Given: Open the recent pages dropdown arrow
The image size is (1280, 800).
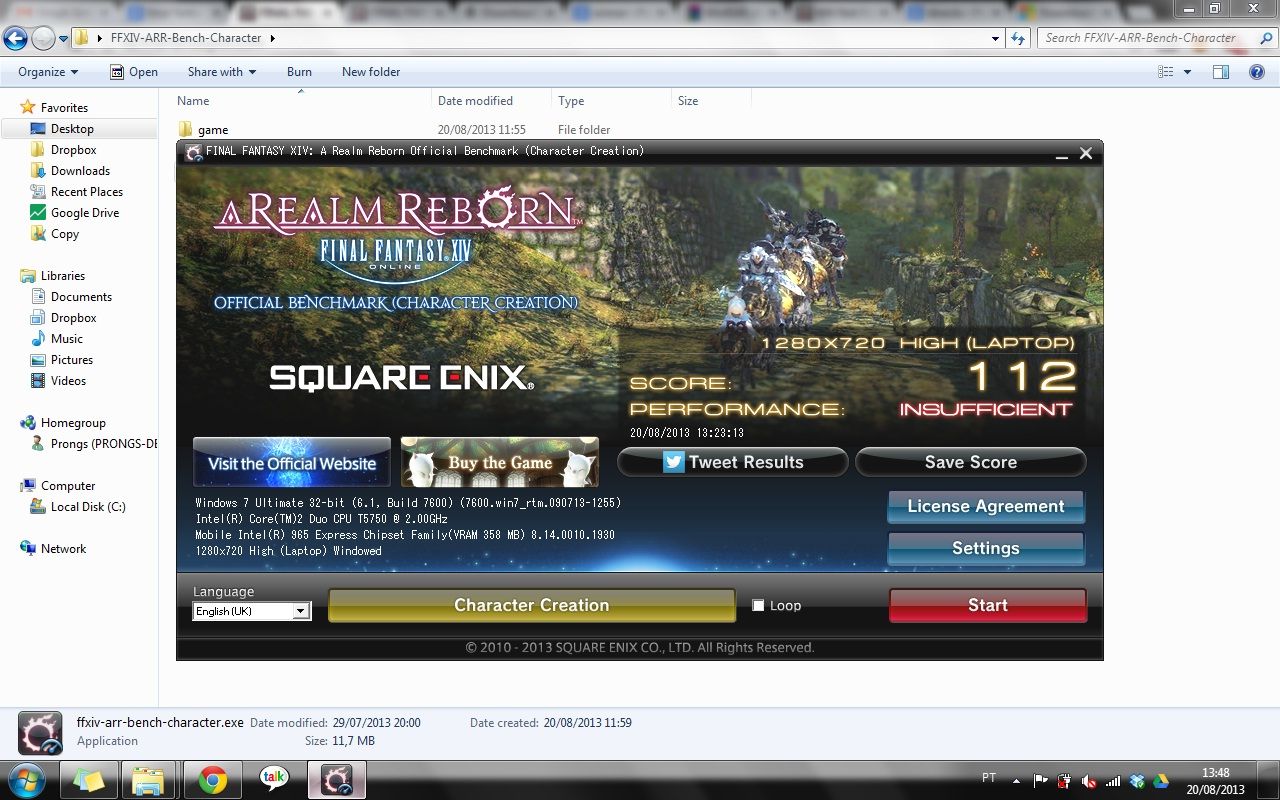Looking at the screenshot, I should (x=64, y=39).
